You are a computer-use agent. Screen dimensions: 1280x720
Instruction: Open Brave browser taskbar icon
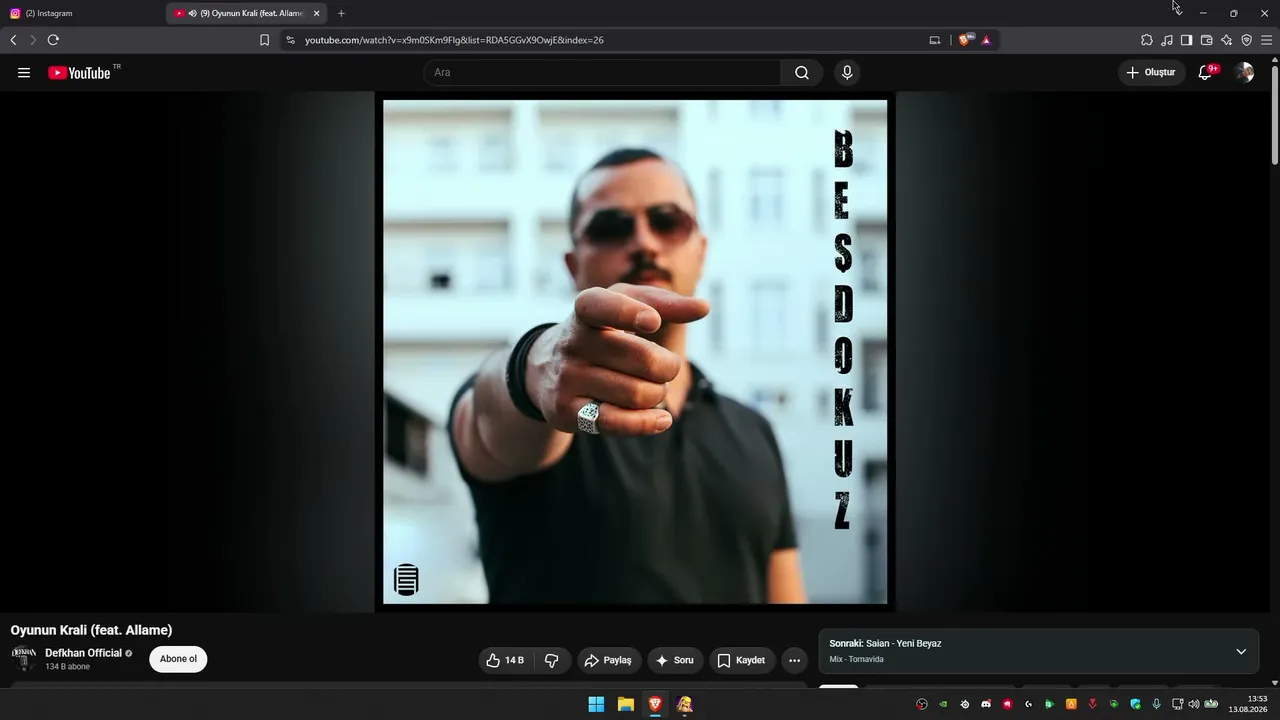655,704
